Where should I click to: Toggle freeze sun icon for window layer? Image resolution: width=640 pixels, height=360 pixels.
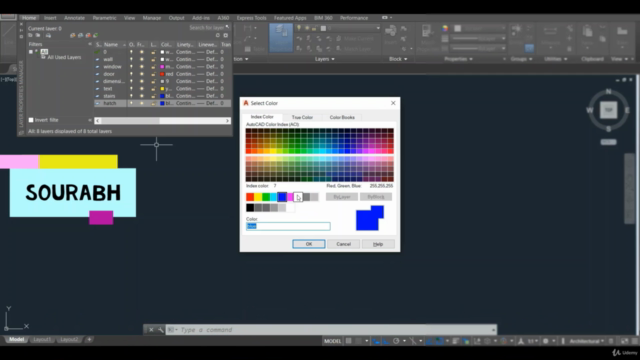tap(142, 67)
